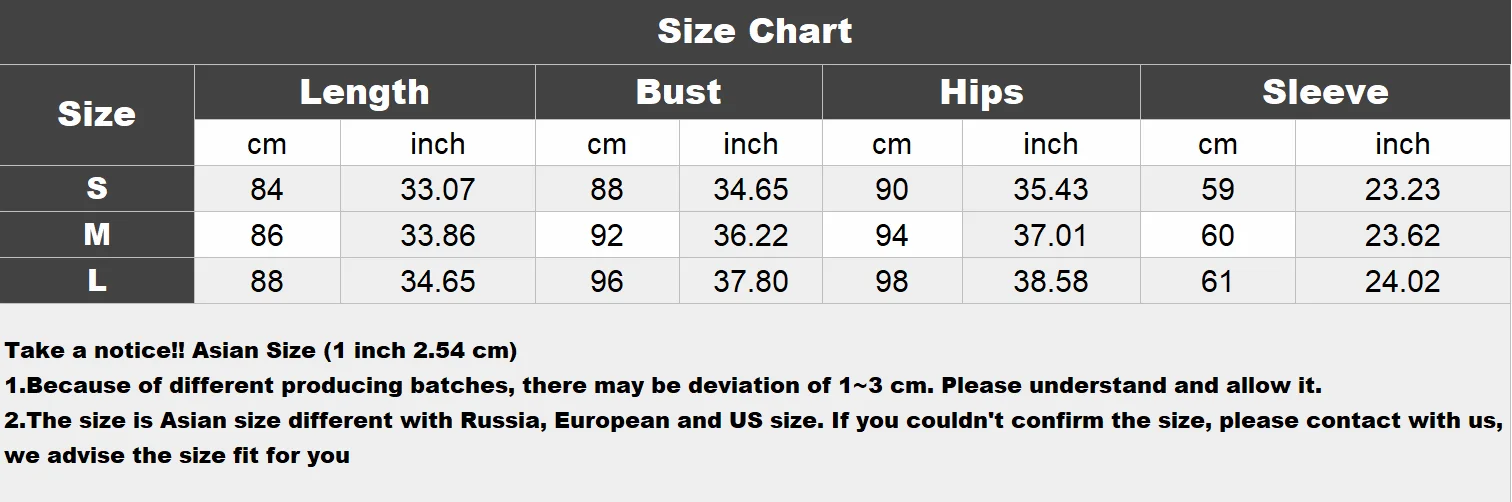This screenshot has width=1512, height=502.
Task: Click the 84 cm length value
Action: tap(267, 189)
